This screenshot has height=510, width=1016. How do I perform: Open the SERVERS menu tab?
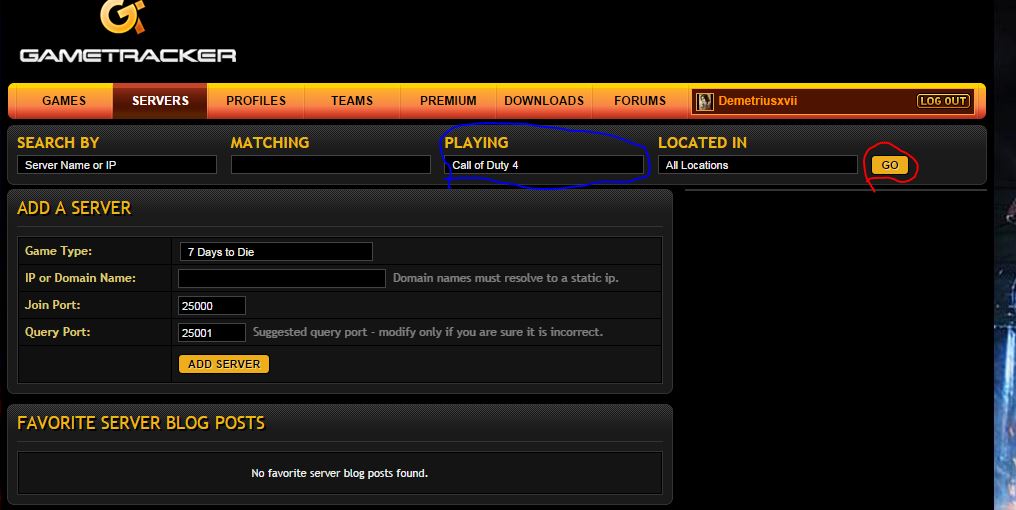point(160,100)
